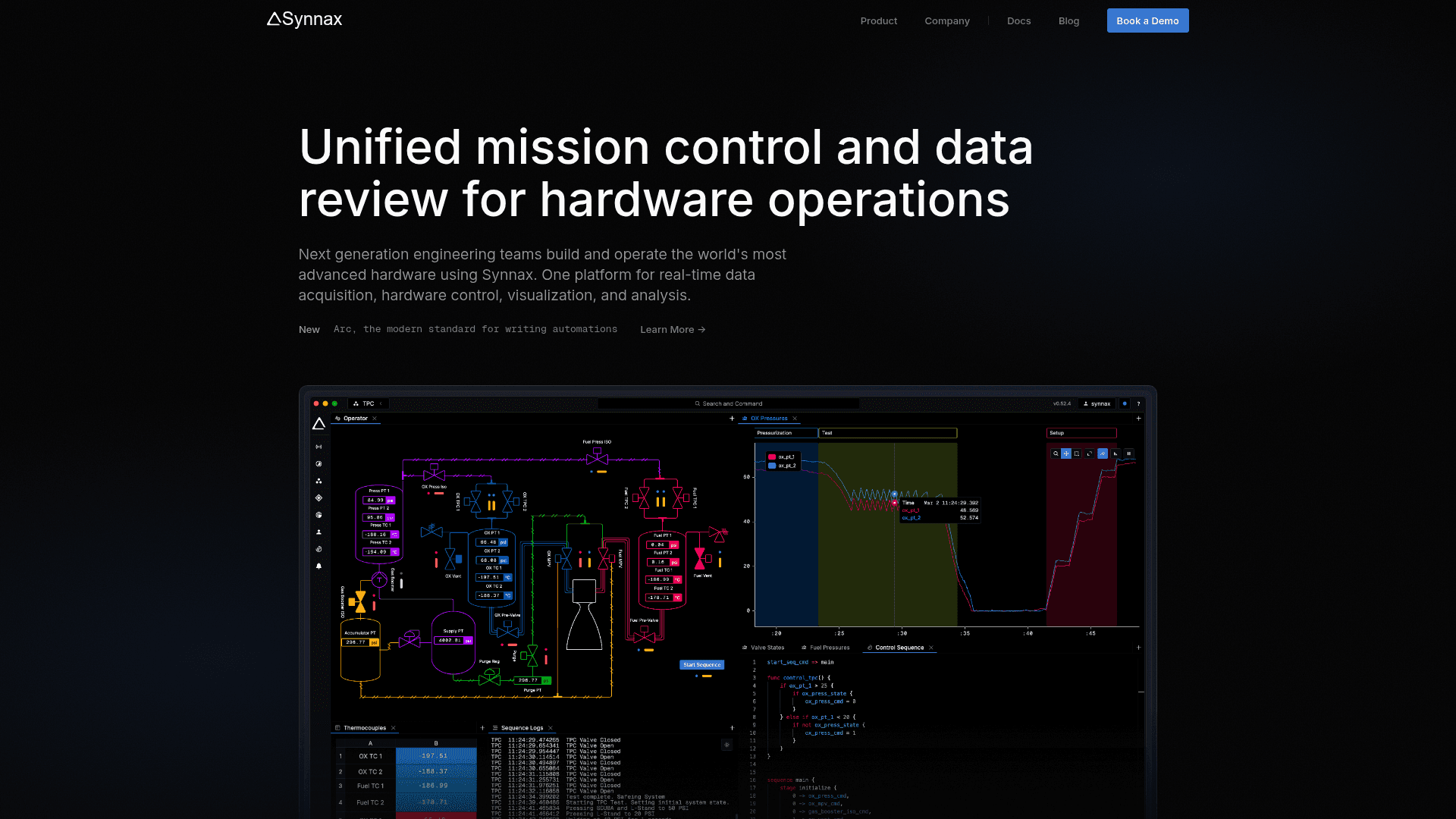This screenshot has width=1456, height=819.
Task: Expand the TPC workspace selector chevron
Action: 381,403
